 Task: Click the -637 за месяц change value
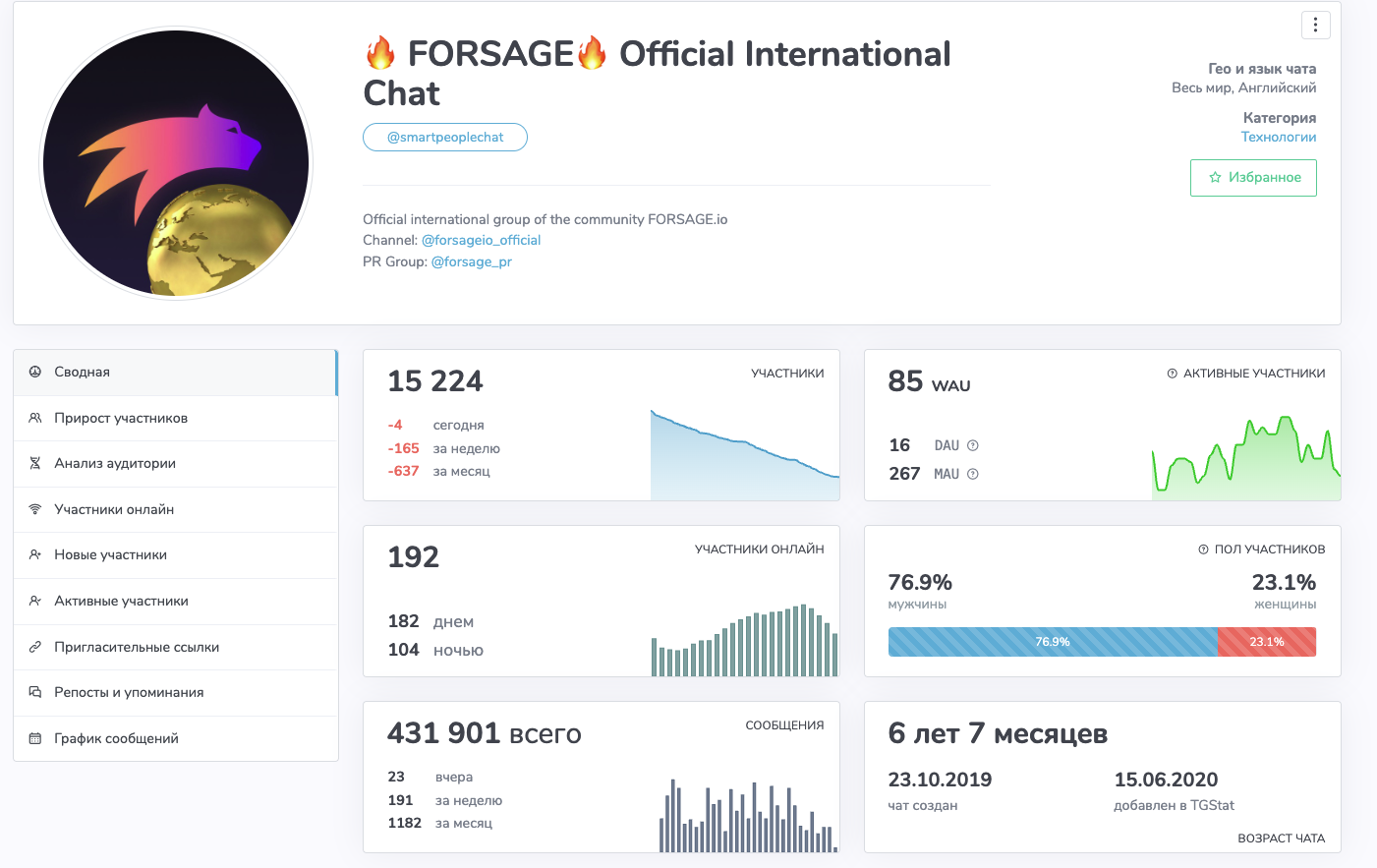pos(439,471)
